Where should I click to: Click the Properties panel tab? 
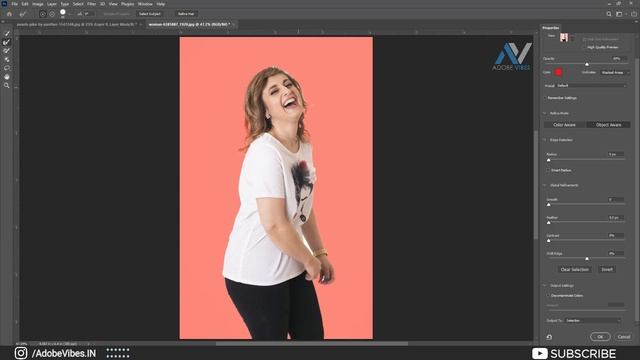pyautogui.click(x=551, y=28)
